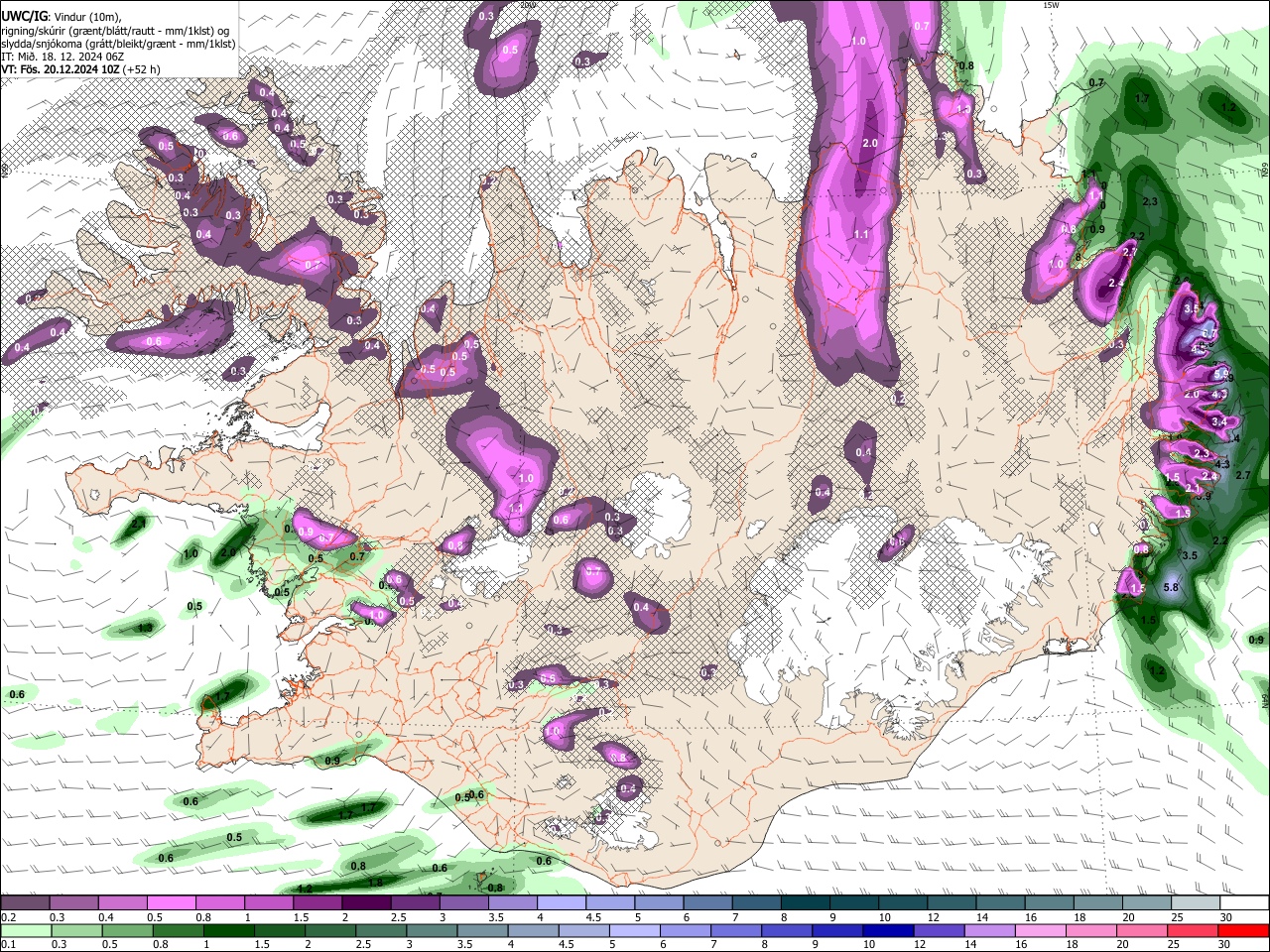1270x952 pixels.
Task: Click the '0.2' label on upper legend
Action: coord(8,917)
